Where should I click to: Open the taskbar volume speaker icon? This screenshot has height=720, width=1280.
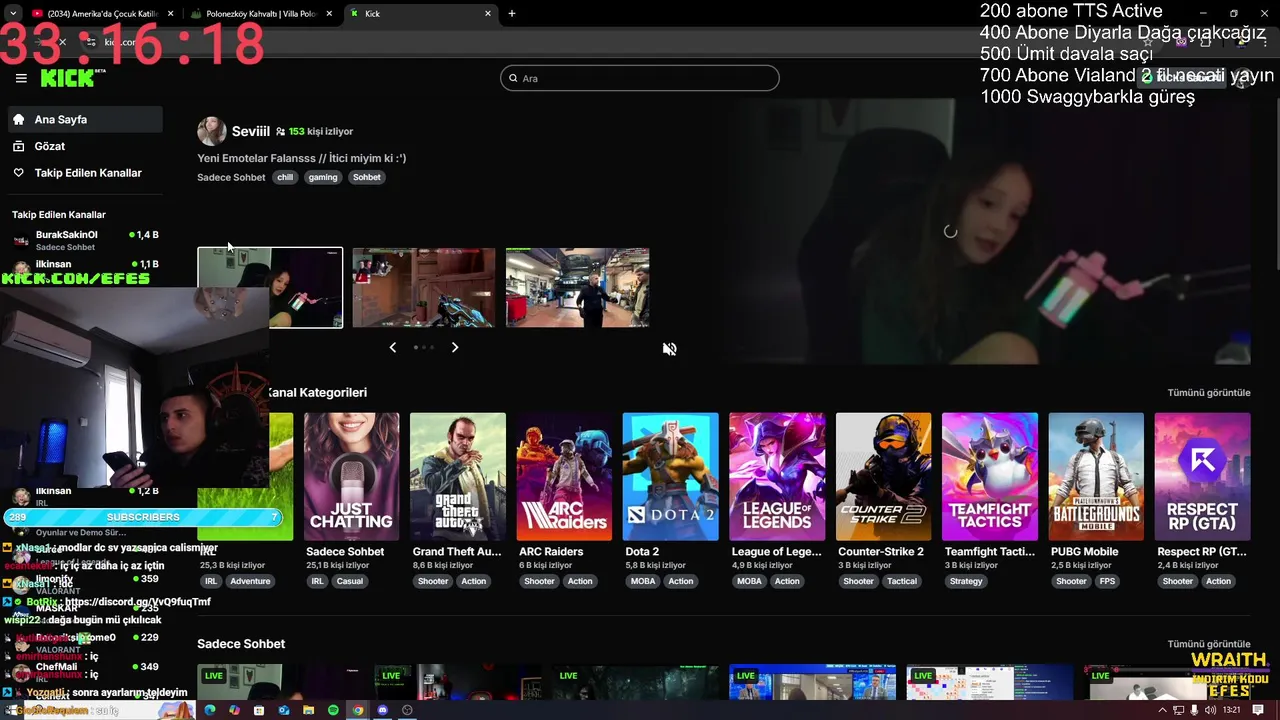(1210, 710)
